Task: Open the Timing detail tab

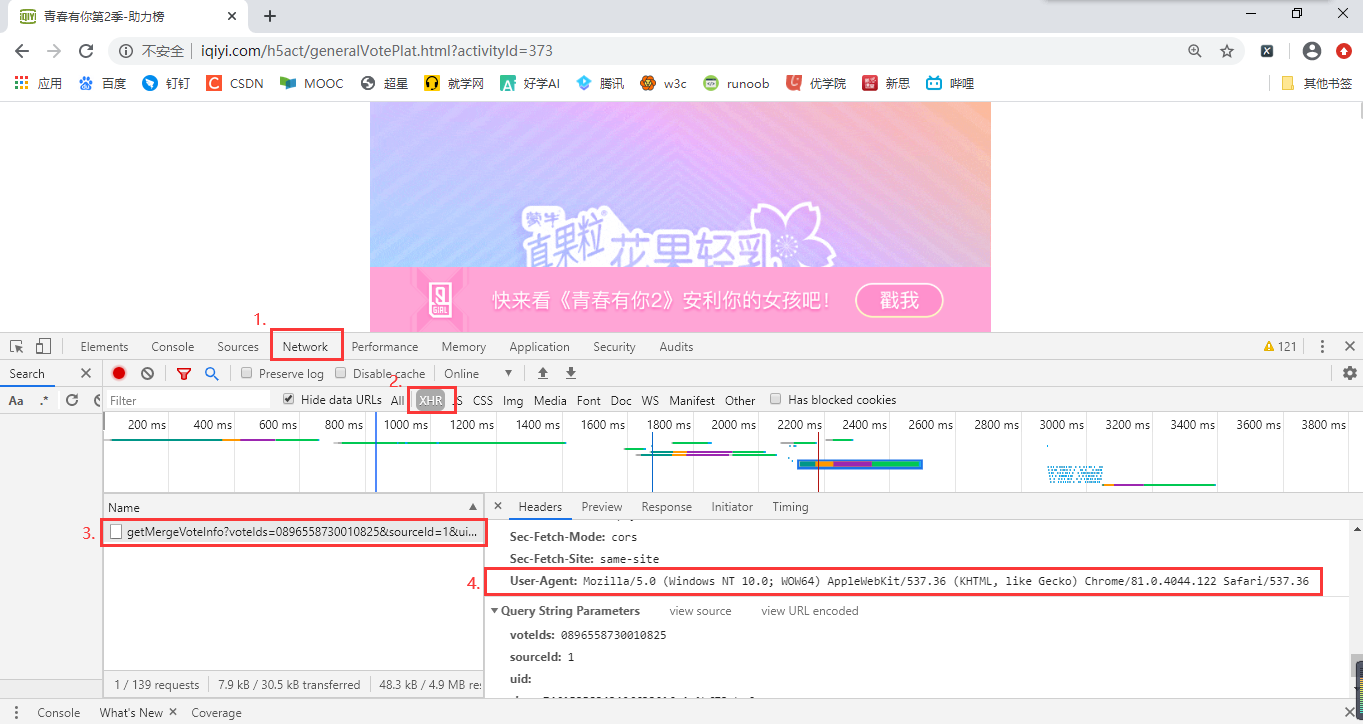Action: [x=790, y=507]
